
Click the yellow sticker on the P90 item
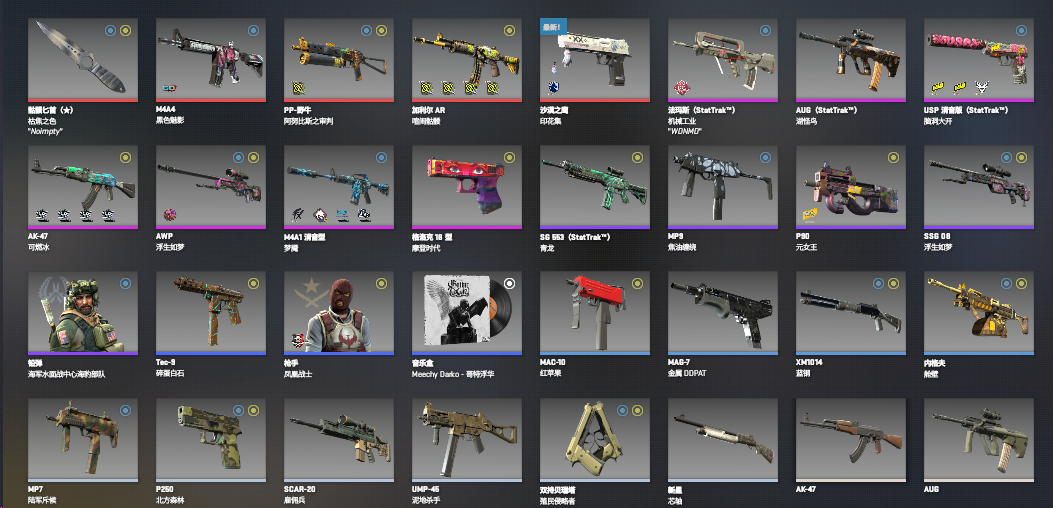[809, 215]
